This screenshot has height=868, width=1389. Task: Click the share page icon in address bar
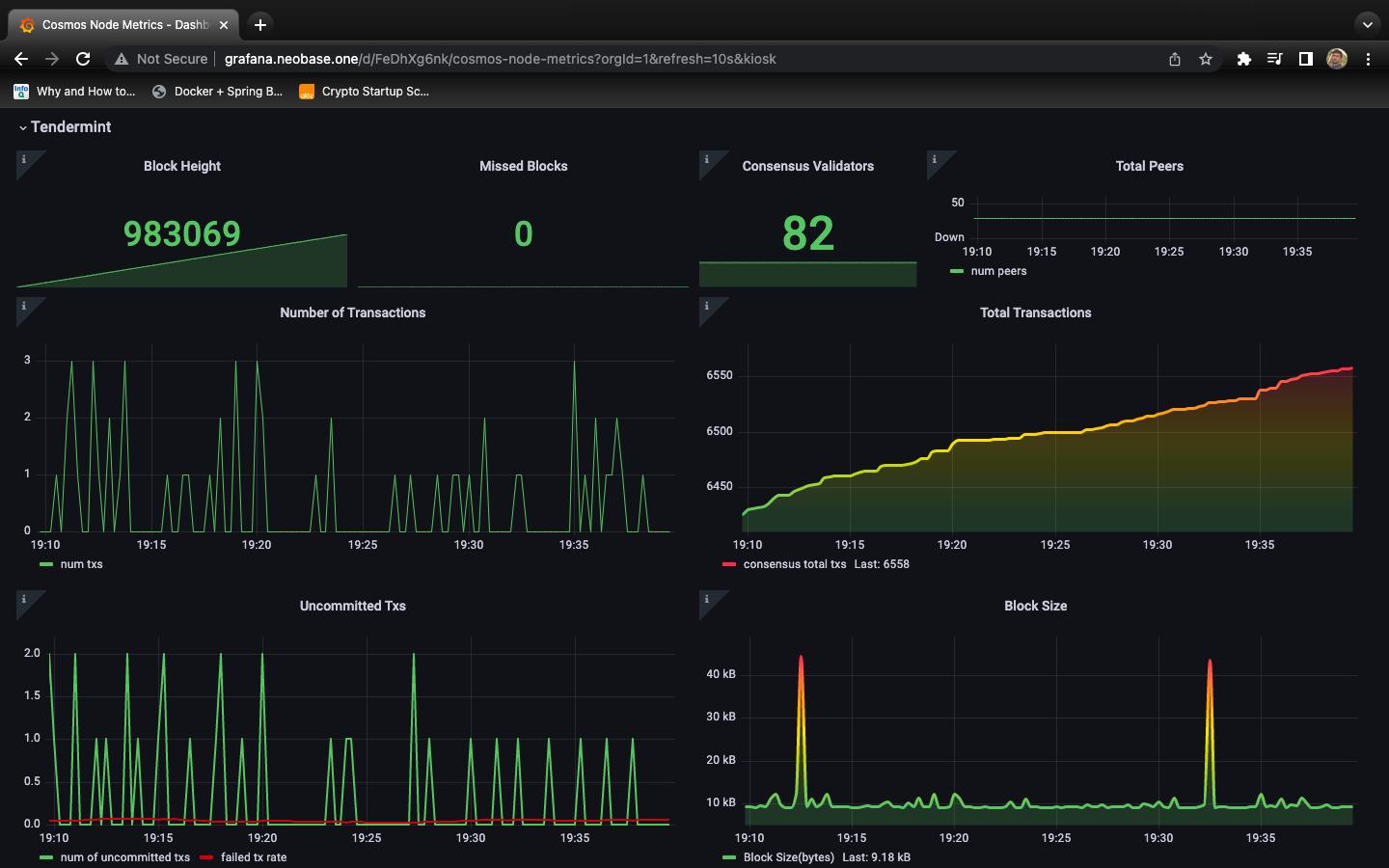(1175, 59)
